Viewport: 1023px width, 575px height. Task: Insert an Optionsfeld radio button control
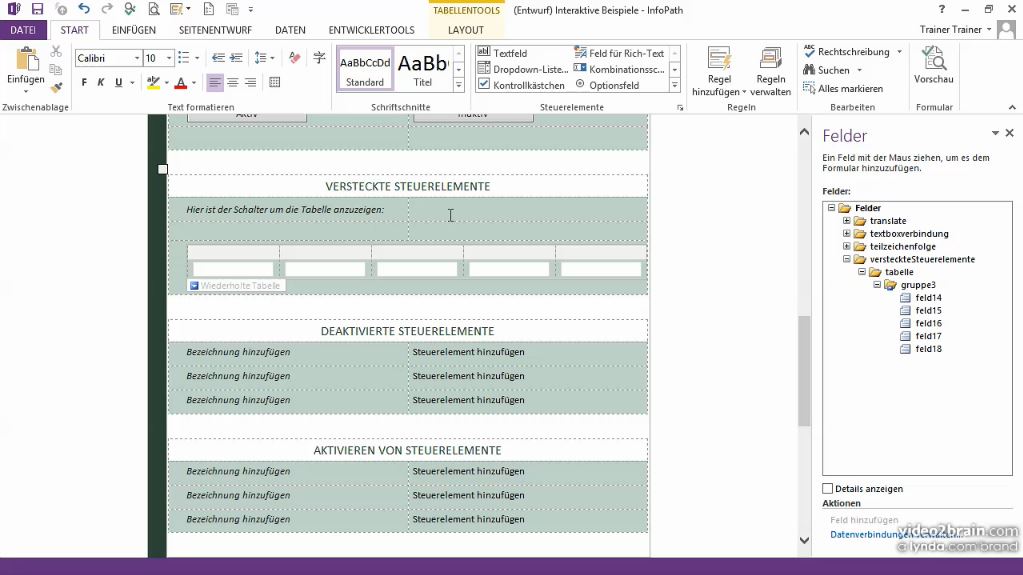click(x=607, y=85)
